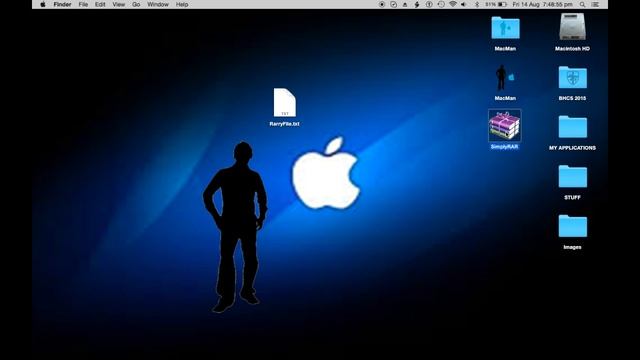640x360 pixels.
Task: Click the BHCS 2015 name label
Action: click(x=572, y=98)
